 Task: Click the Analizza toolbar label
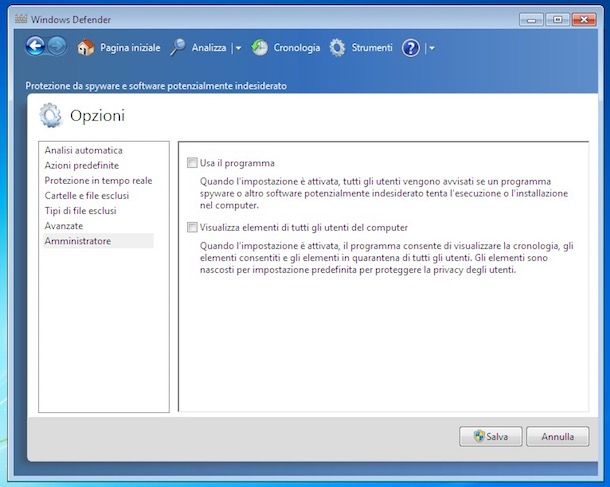[209, 48]
